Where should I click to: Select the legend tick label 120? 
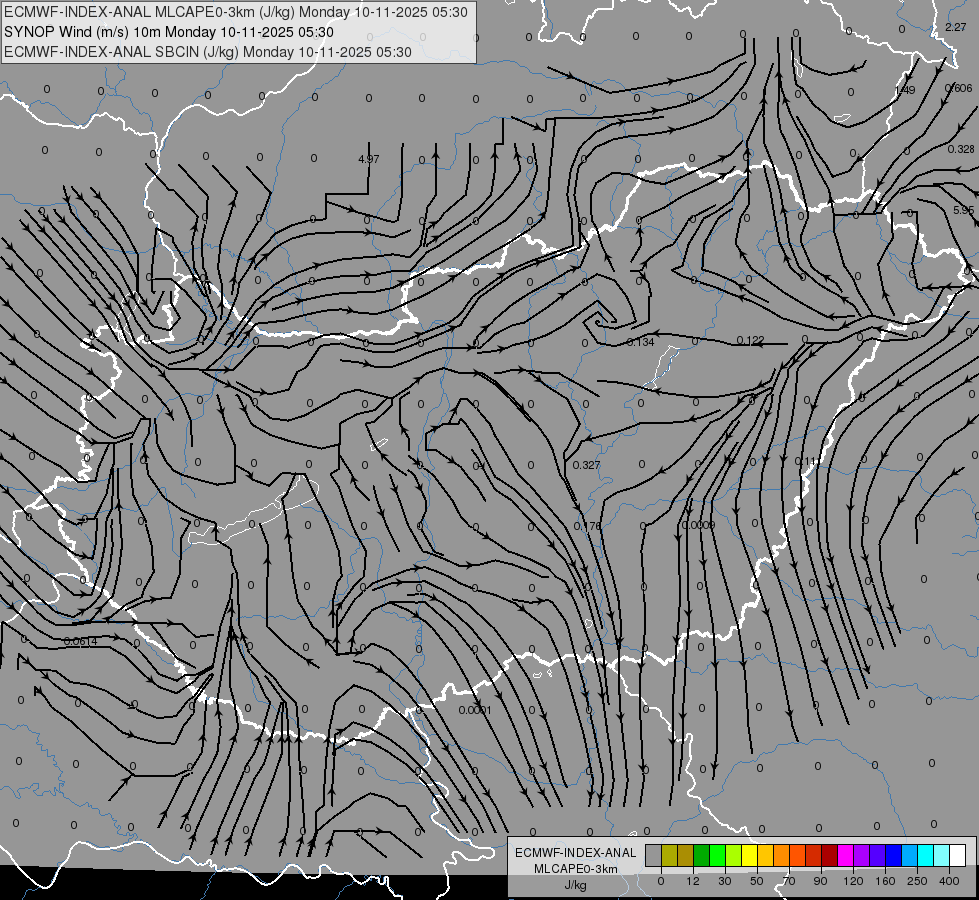[x=853, y=881]
